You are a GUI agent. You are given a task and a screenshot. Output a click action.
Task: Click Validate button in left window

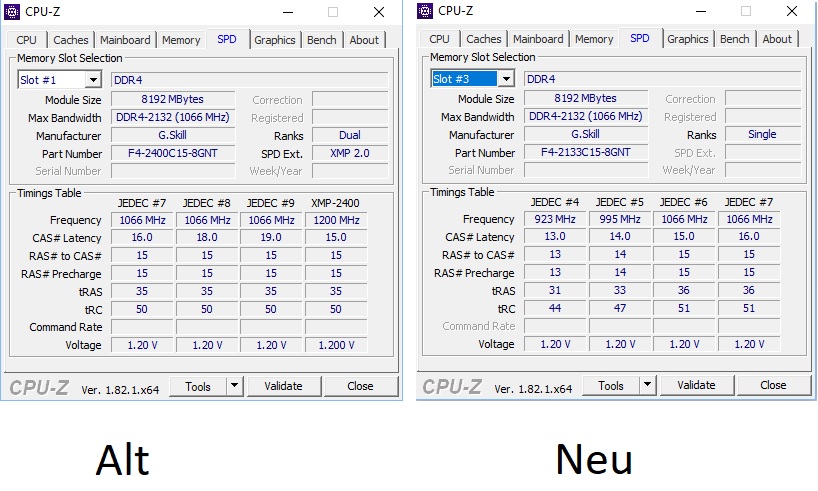point(283,386)
